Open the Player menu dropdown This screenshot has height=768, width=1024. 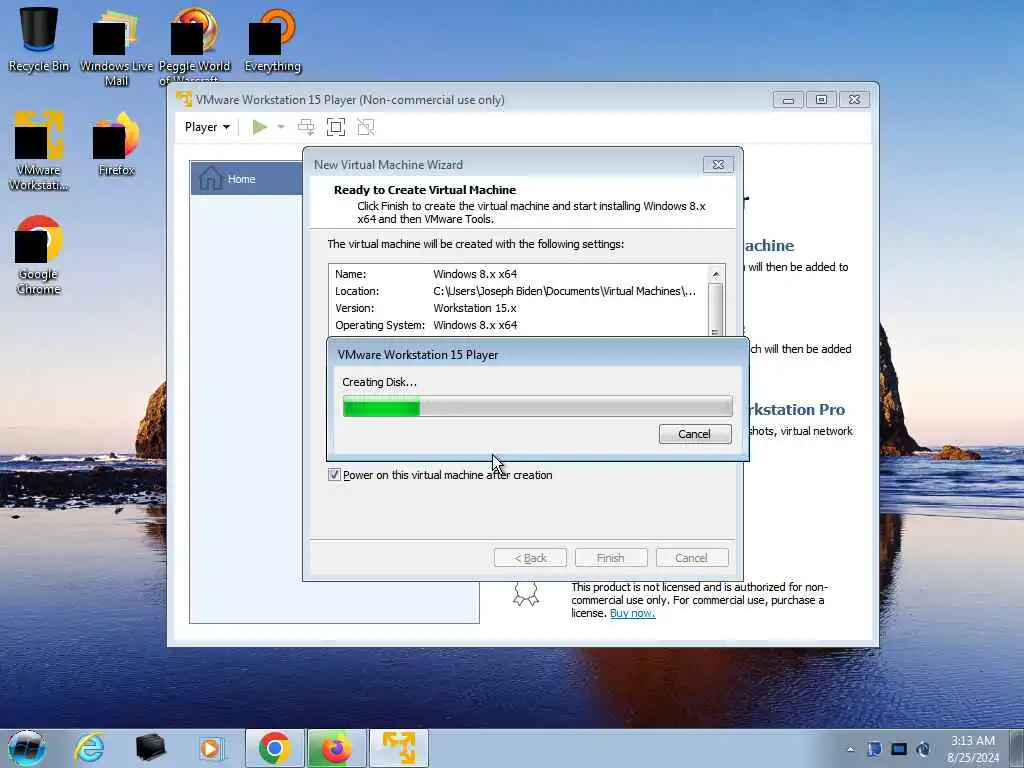[x=207, y=127]
